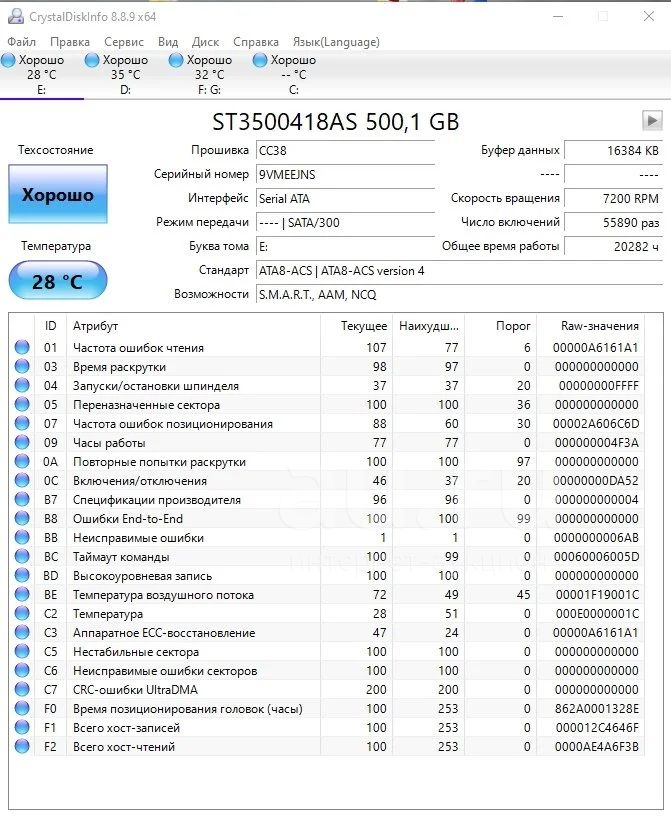Click the next disk arrow button
671x817 pixels.
coord(652,120)
